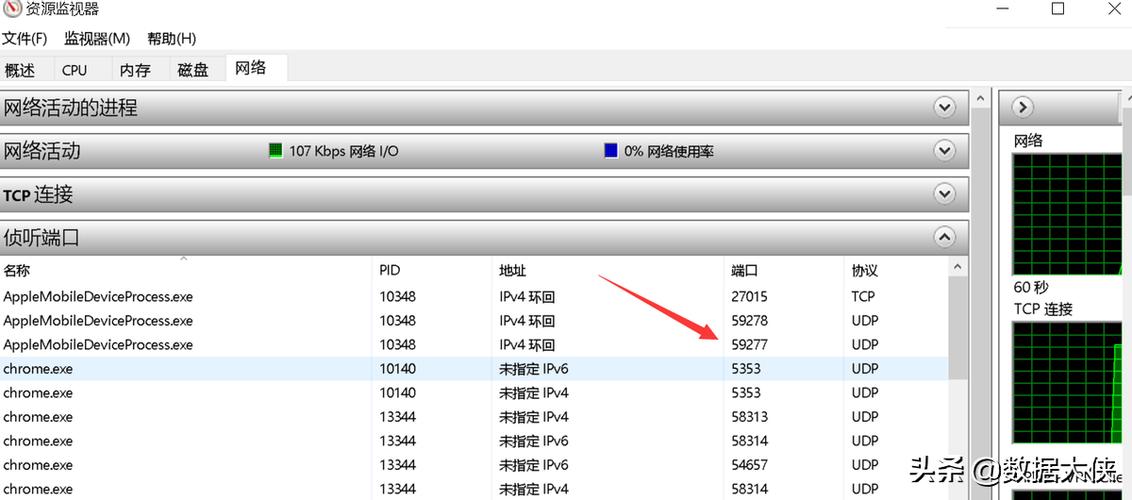The width and height of the screenshot is (1132, 500).
Task: Click 未指定 IPv6 address in port 58314 row
Action: 534,441
